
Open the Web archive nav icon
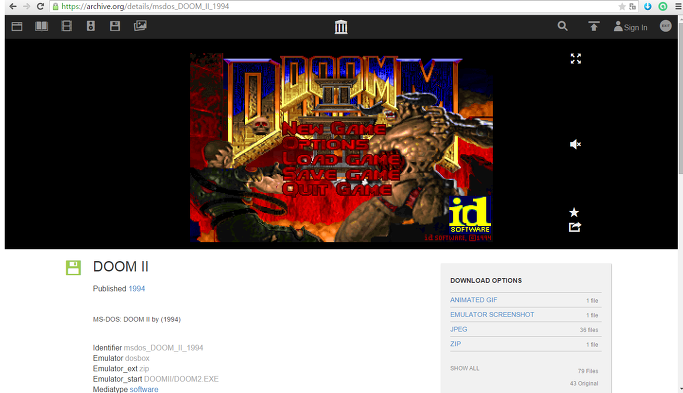pyautogui.click(x=17, y=27)
